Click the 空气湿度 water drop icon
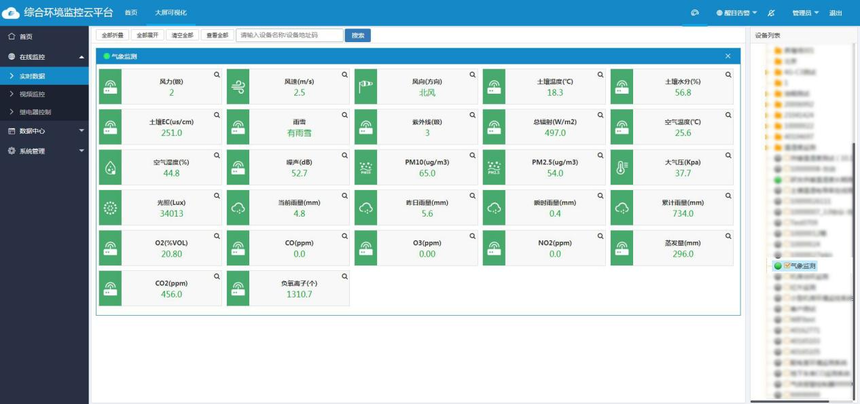Viewport: 860px width, 404px height. point(110,167)
